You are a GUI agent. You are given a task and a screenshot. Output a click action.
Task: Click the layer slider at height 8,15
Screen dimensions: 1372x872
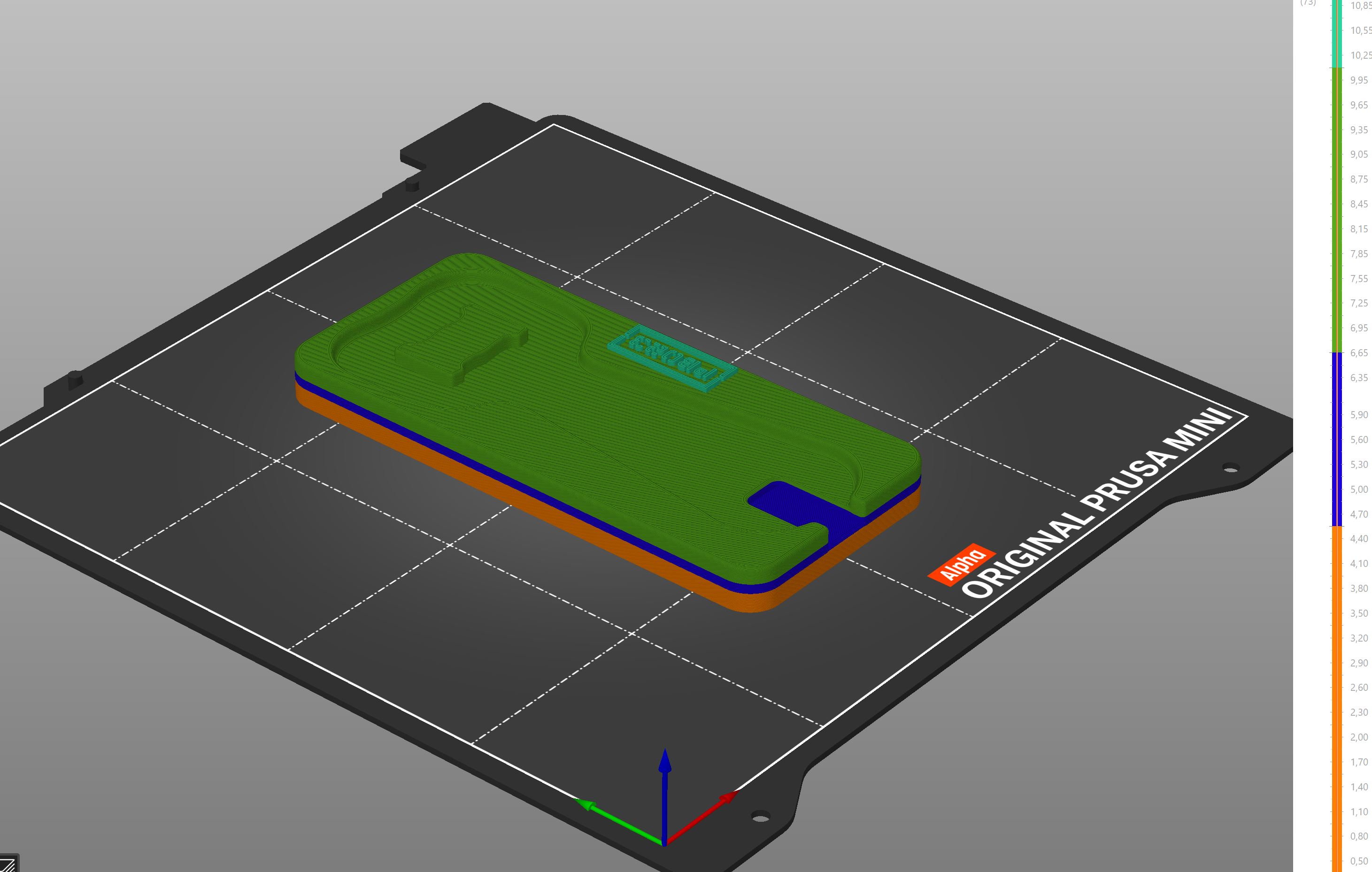(x=1337, y=229)
